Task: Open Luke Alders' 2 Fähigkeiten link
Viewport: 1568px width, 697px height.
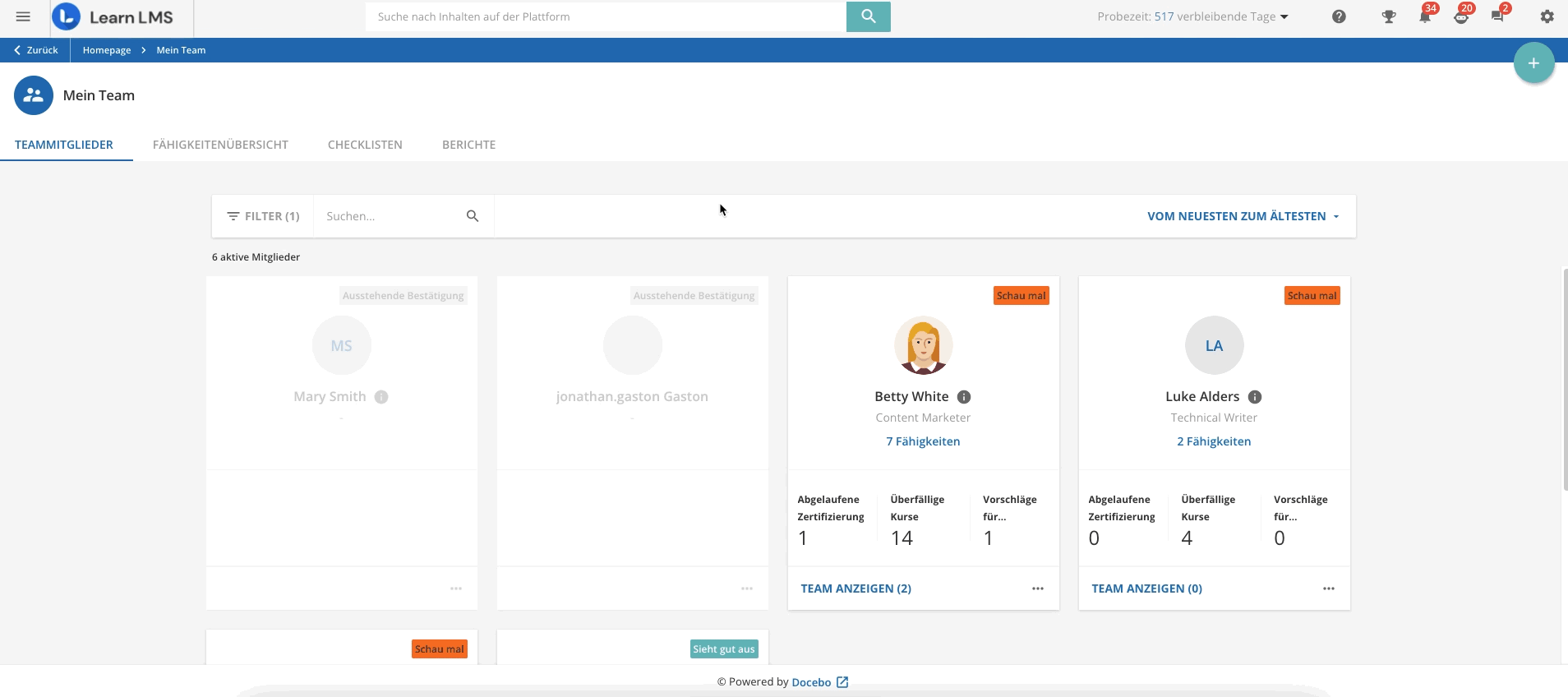Action: coord(1214,441)
